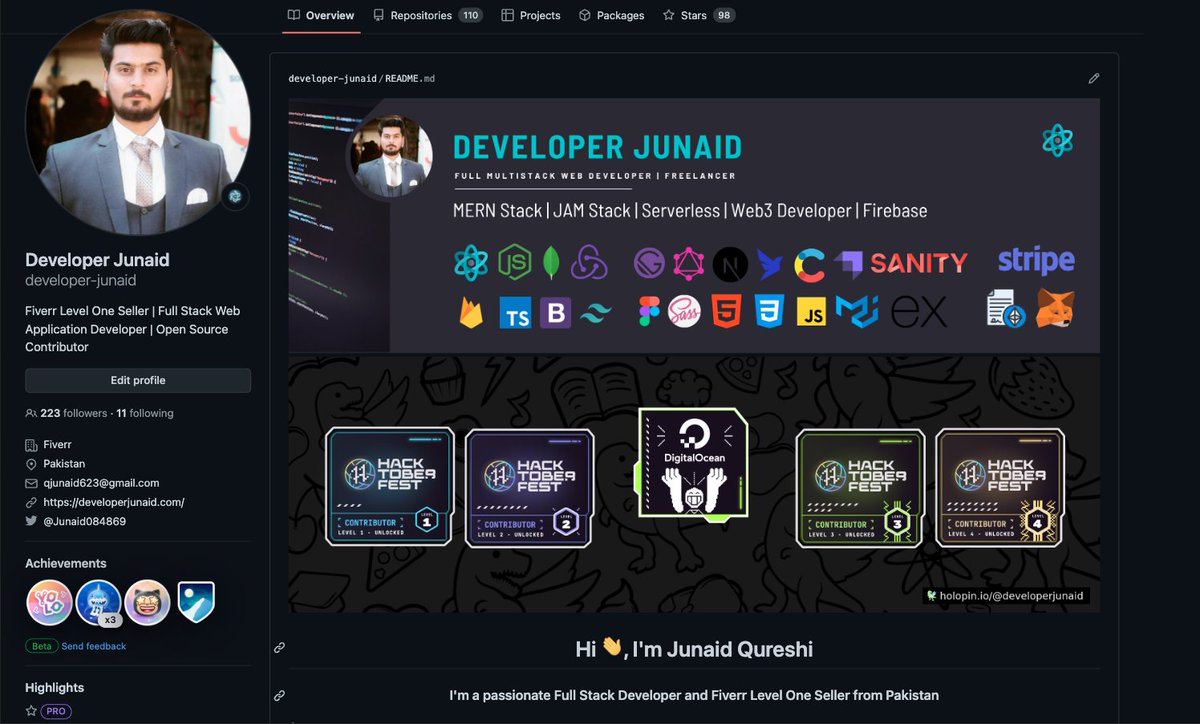Screen dimensions: 1200x724
Task: Click the developer-junaid README path link
Action: point(332,78)
